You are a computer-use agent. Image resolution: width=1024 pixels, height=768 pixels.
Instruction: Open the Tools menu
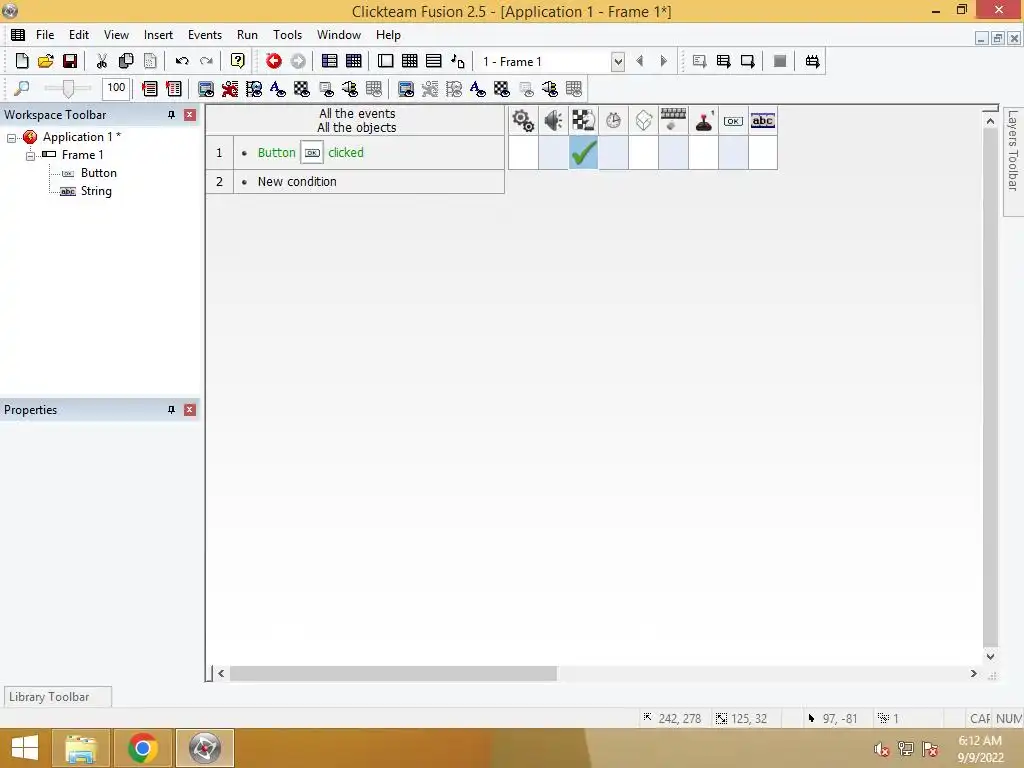coord(287,35)
